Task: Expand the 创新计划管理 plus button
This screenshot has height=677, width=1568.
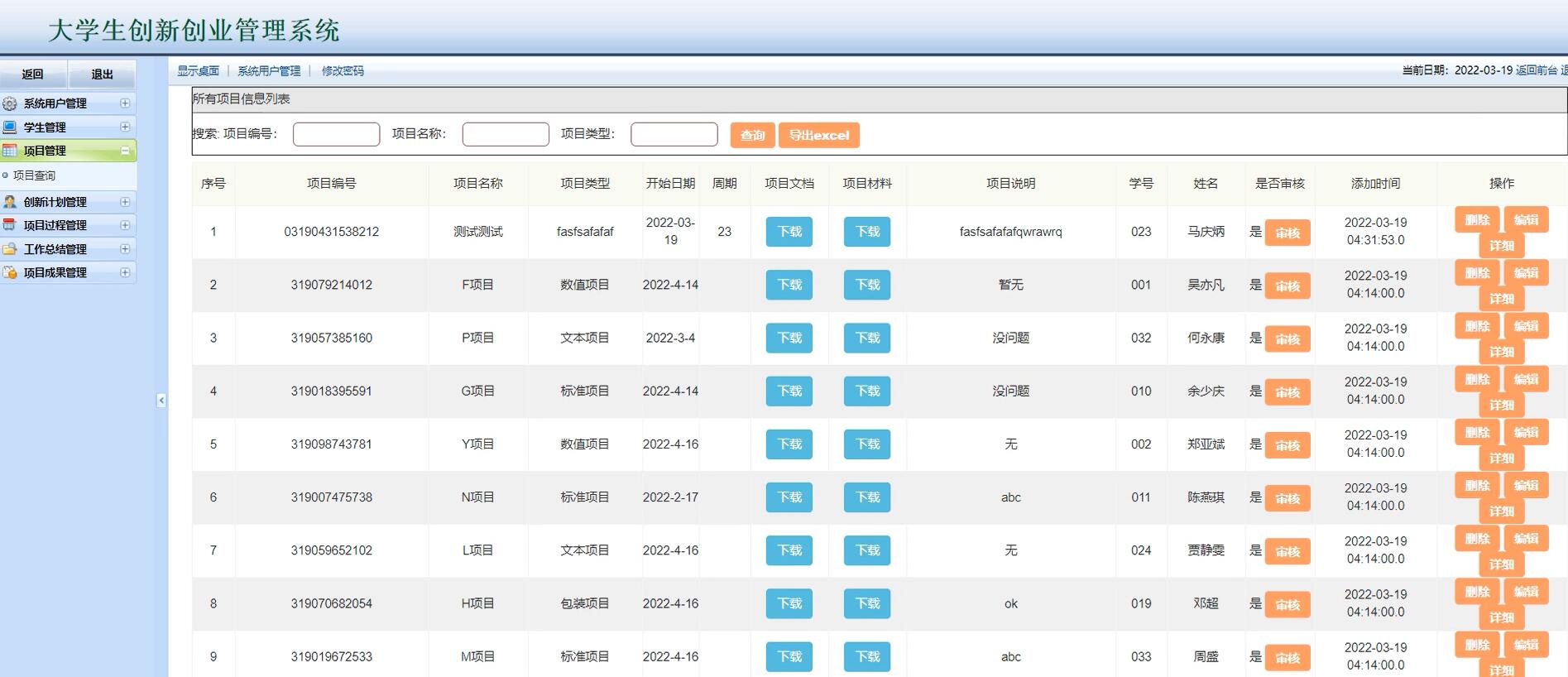Action: (125, 202)
